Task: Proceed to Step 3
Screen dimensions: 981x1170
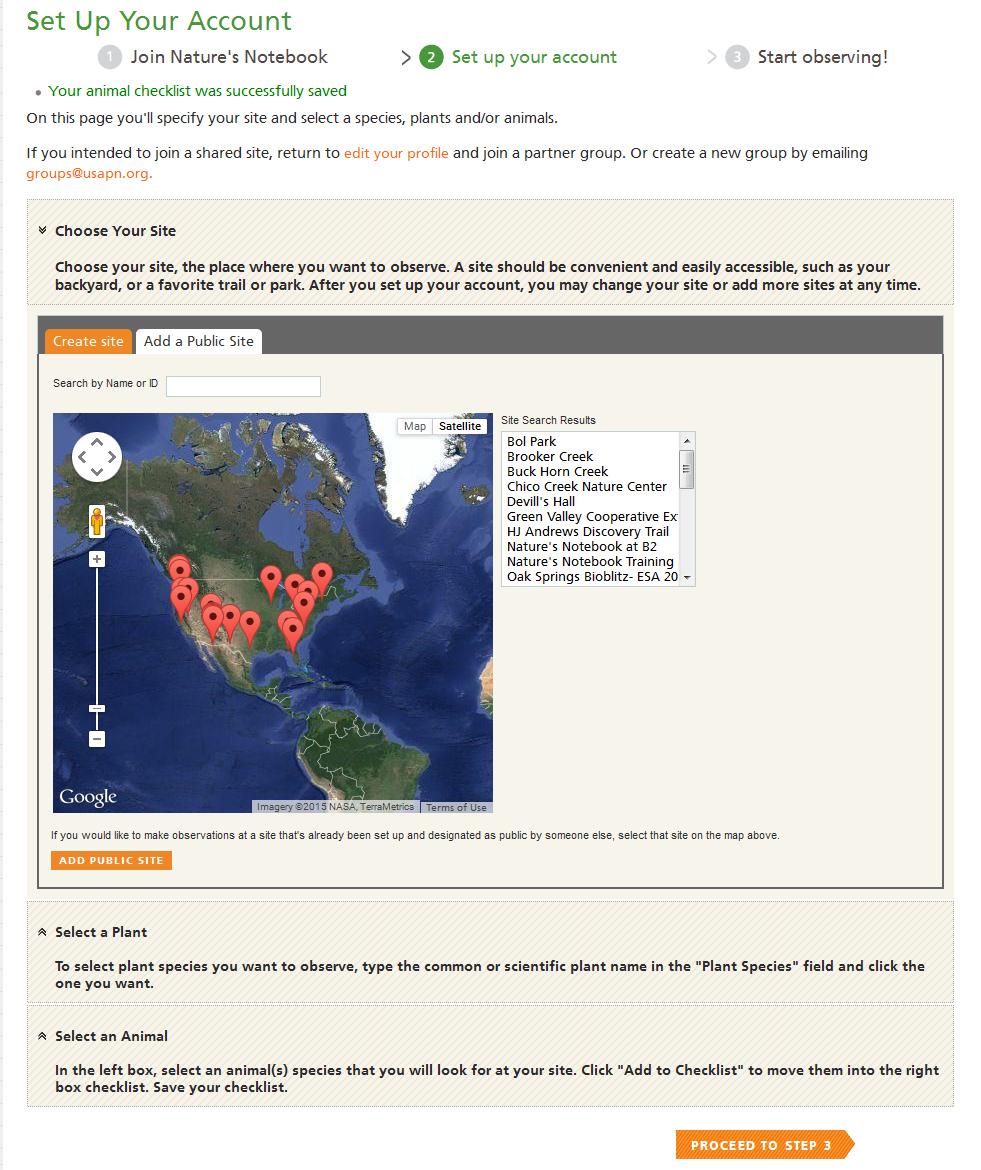Action: [x=764, y=1145]
